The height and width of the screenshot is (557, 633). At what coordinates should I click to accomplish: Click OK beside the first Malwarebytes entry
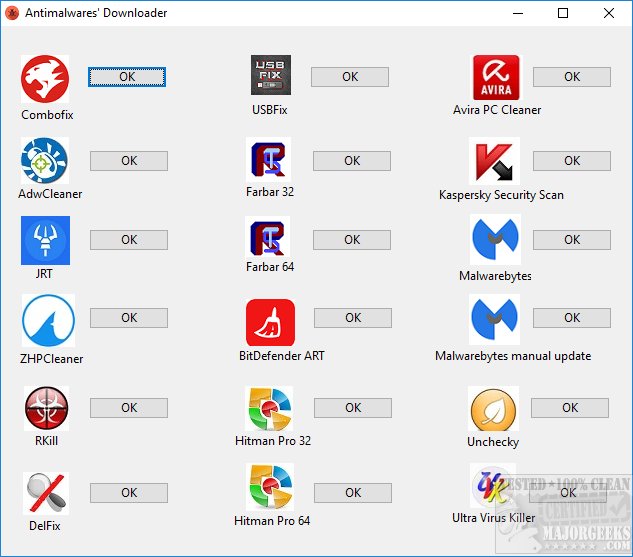pos(572,240)
